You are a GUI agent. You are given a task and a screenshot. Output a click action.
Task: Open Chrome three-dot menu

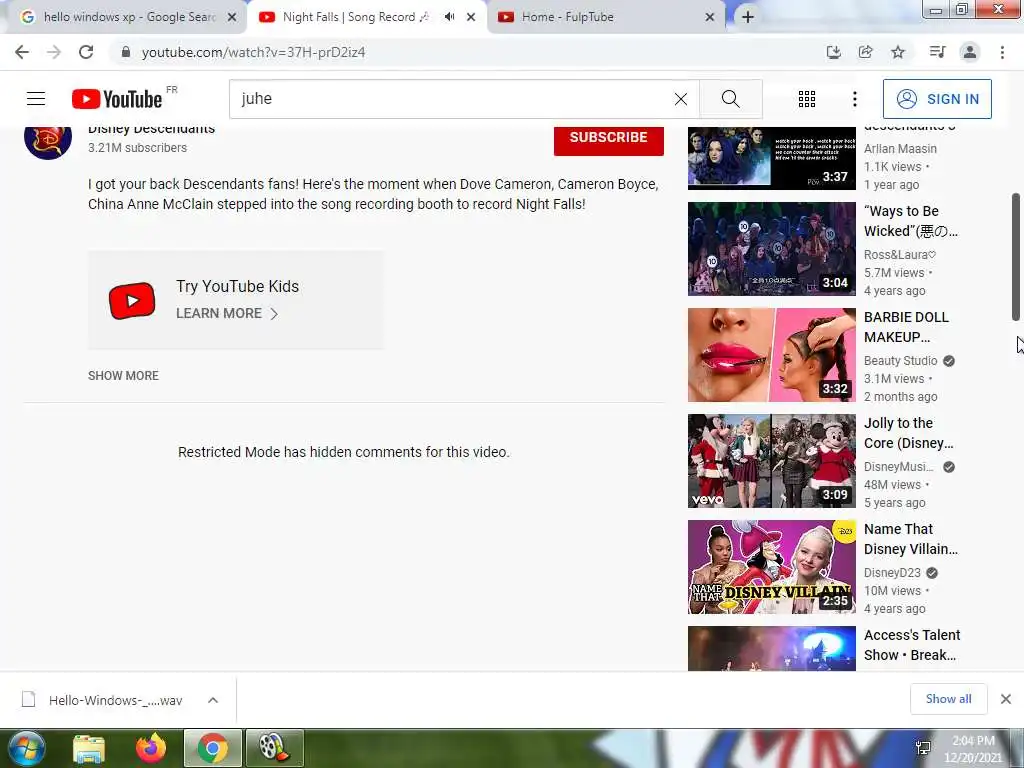coord(1002,52)
